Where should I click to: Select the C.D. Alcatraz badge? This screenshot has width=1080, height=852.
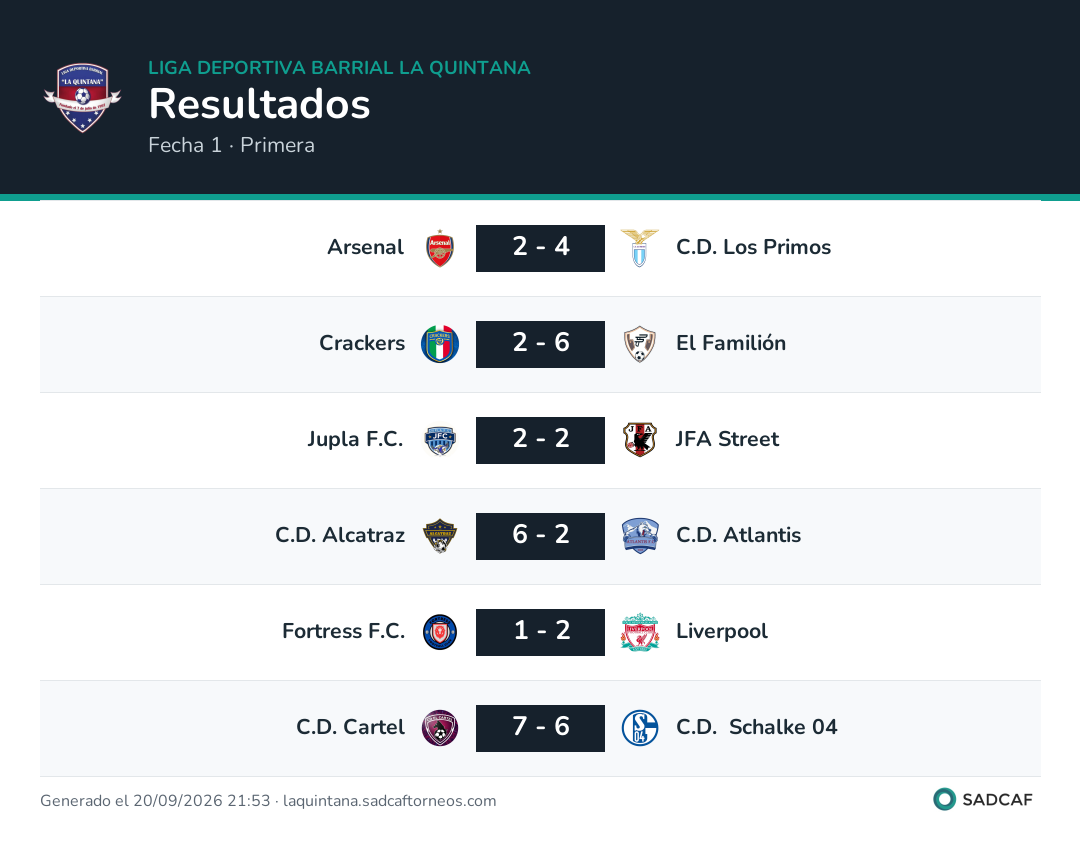[439, 536]
